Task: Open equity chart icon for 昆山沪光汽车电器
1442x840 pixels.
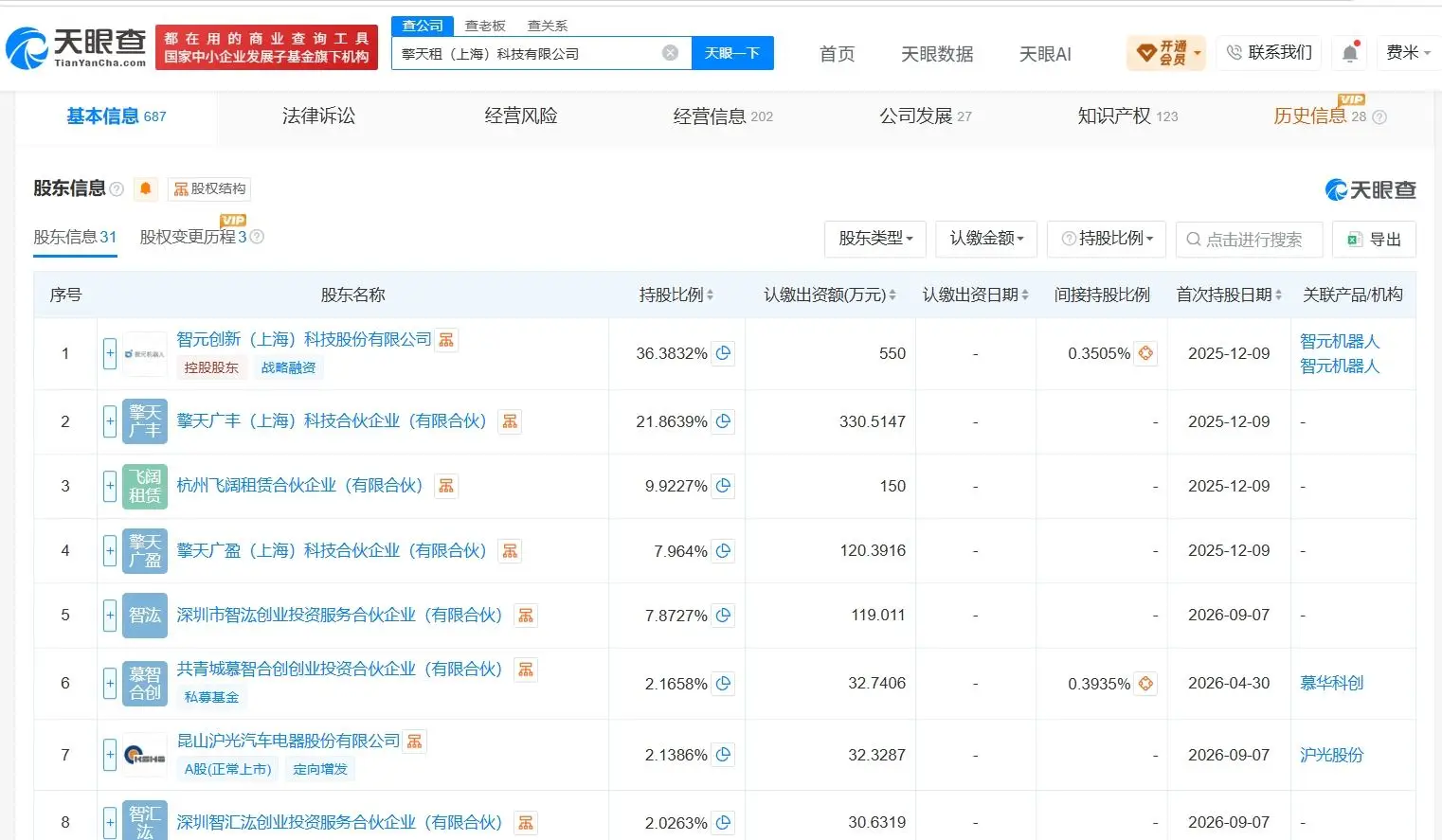Action: point(415,742)
